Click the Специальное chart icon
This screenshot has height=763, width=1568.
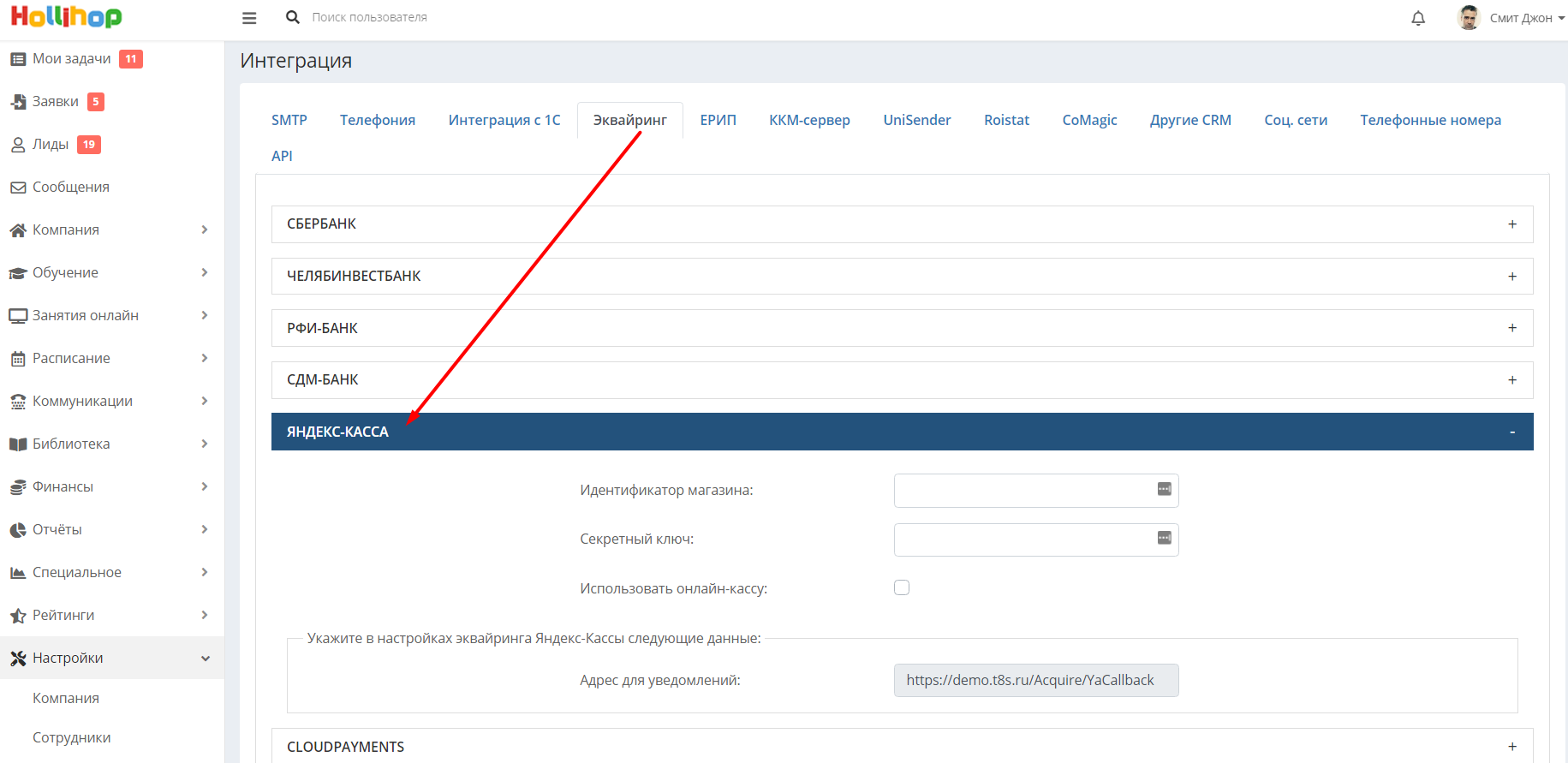pos(18,573)
